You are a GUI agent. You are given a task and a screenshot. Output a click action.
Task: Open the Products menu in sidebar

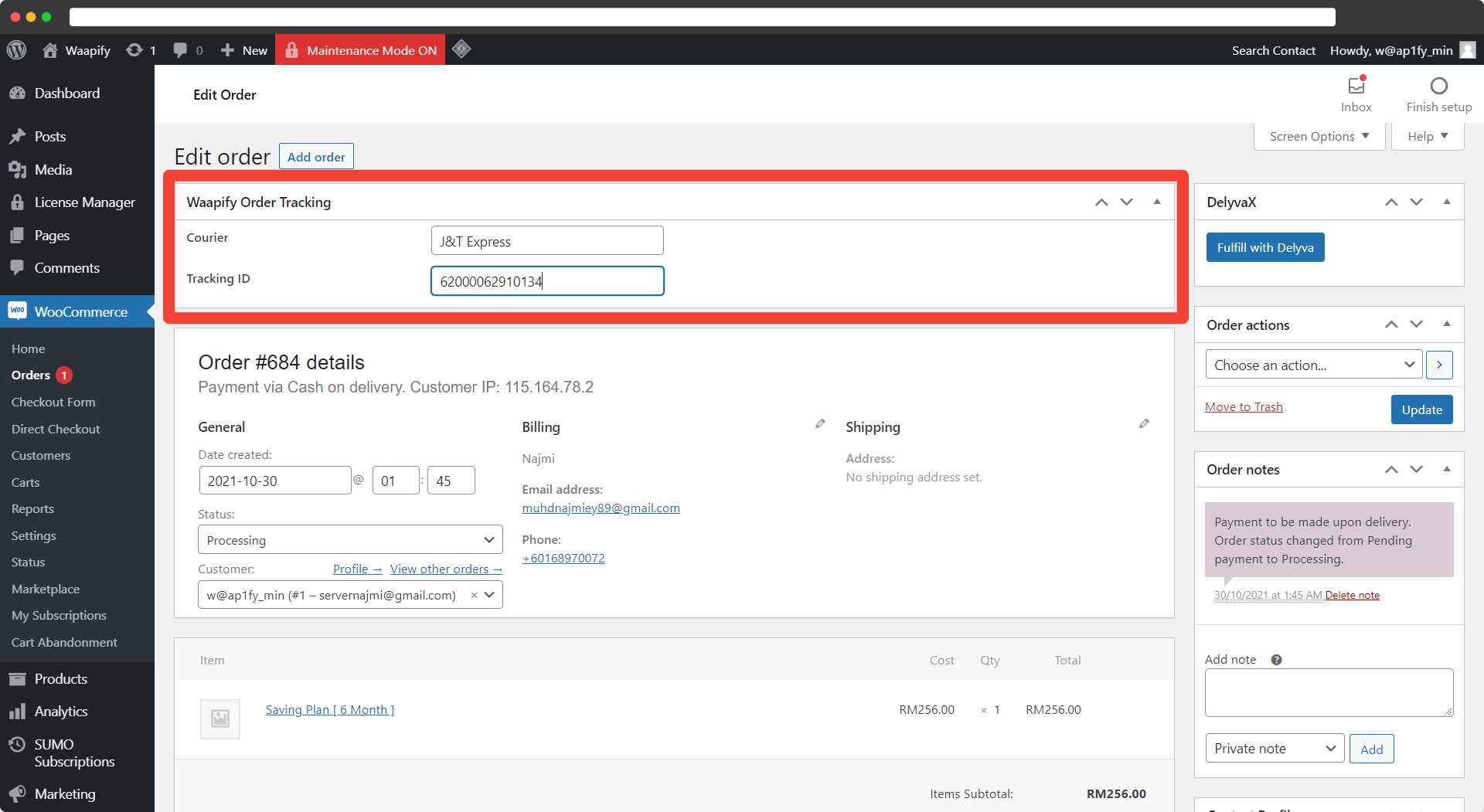click(x=60, y=678)
